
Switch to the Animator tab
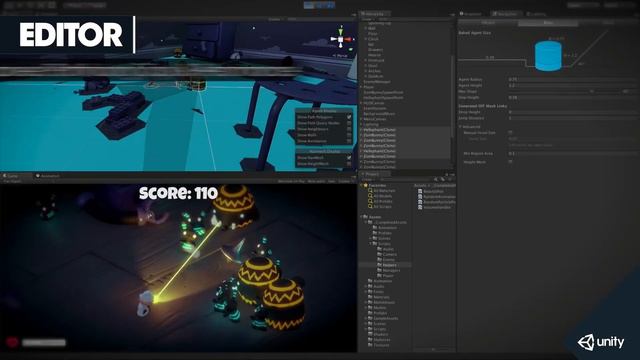click(48, 176)
